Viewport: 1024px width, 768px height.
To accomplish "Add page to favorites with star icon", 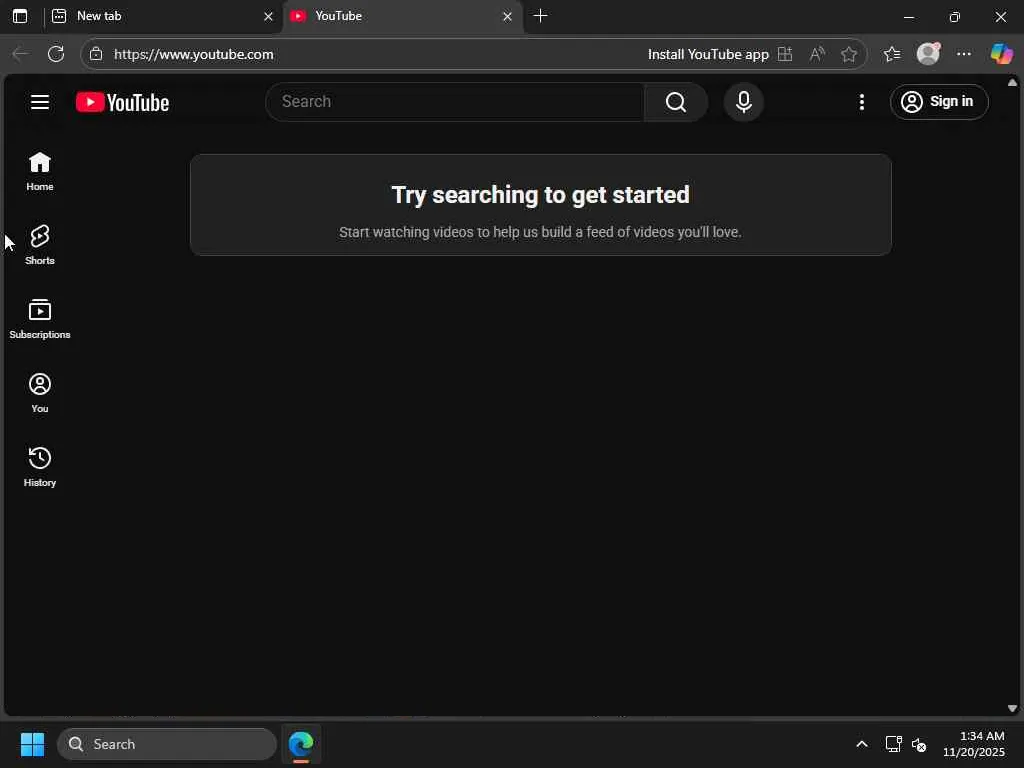I will 849,54.
